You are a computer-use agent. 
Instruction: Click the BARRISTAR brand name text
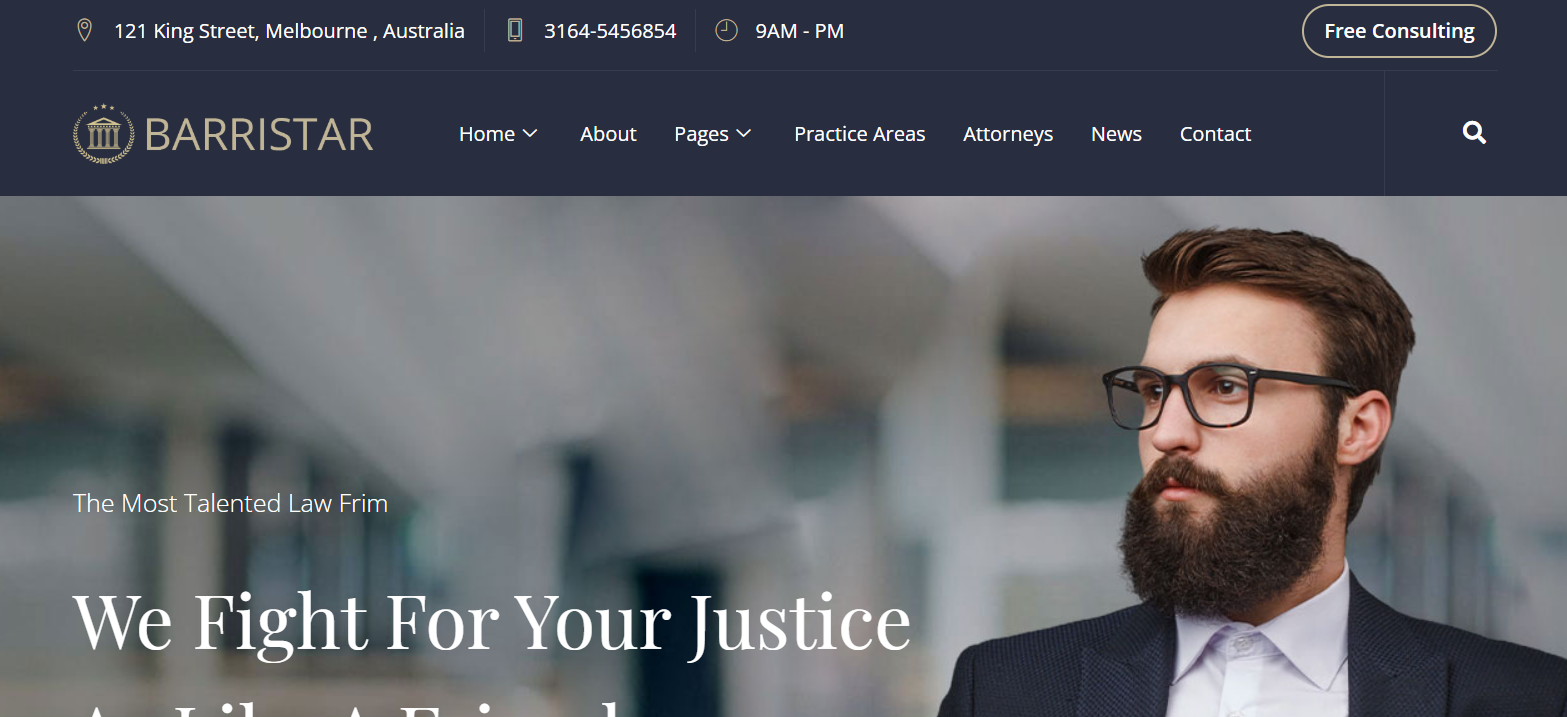click(259, 134)
